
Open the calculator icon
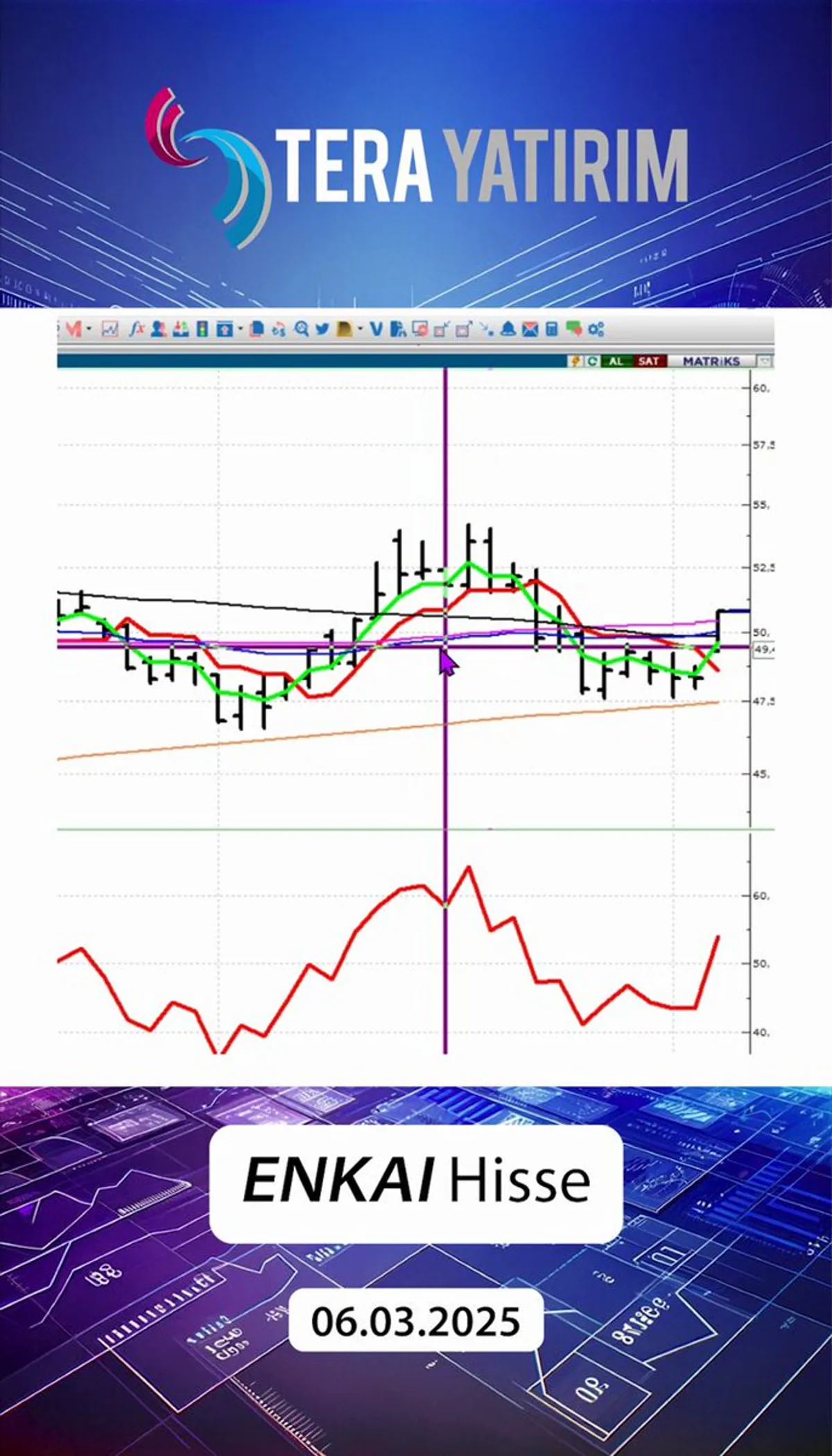(552, 329)
